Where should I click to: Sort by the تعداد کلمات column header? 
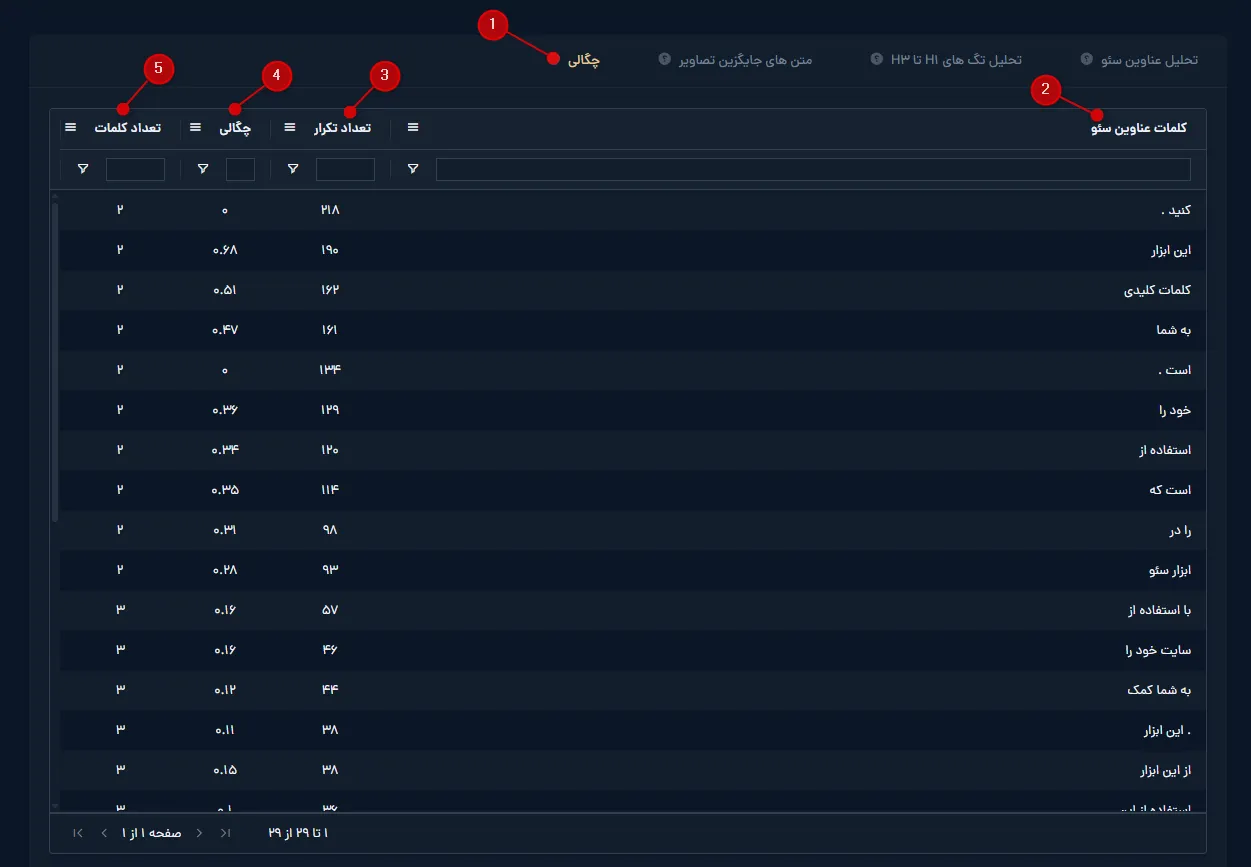click(x=128, y=128)
